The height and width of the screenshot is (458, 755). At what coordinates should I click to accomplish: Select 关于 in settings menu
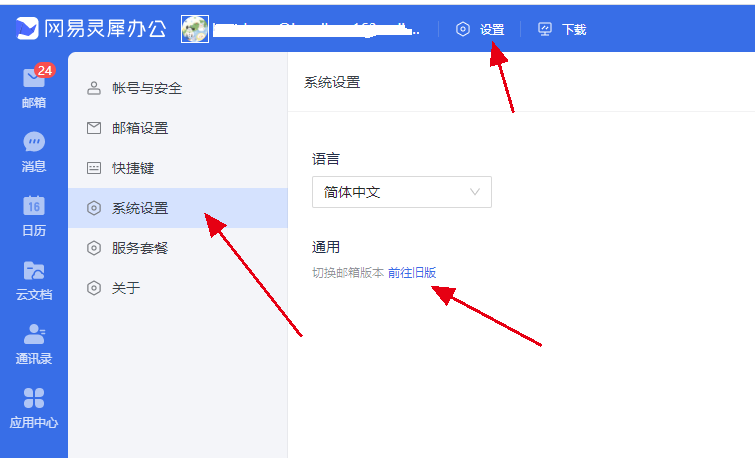(x=178, y=288)
